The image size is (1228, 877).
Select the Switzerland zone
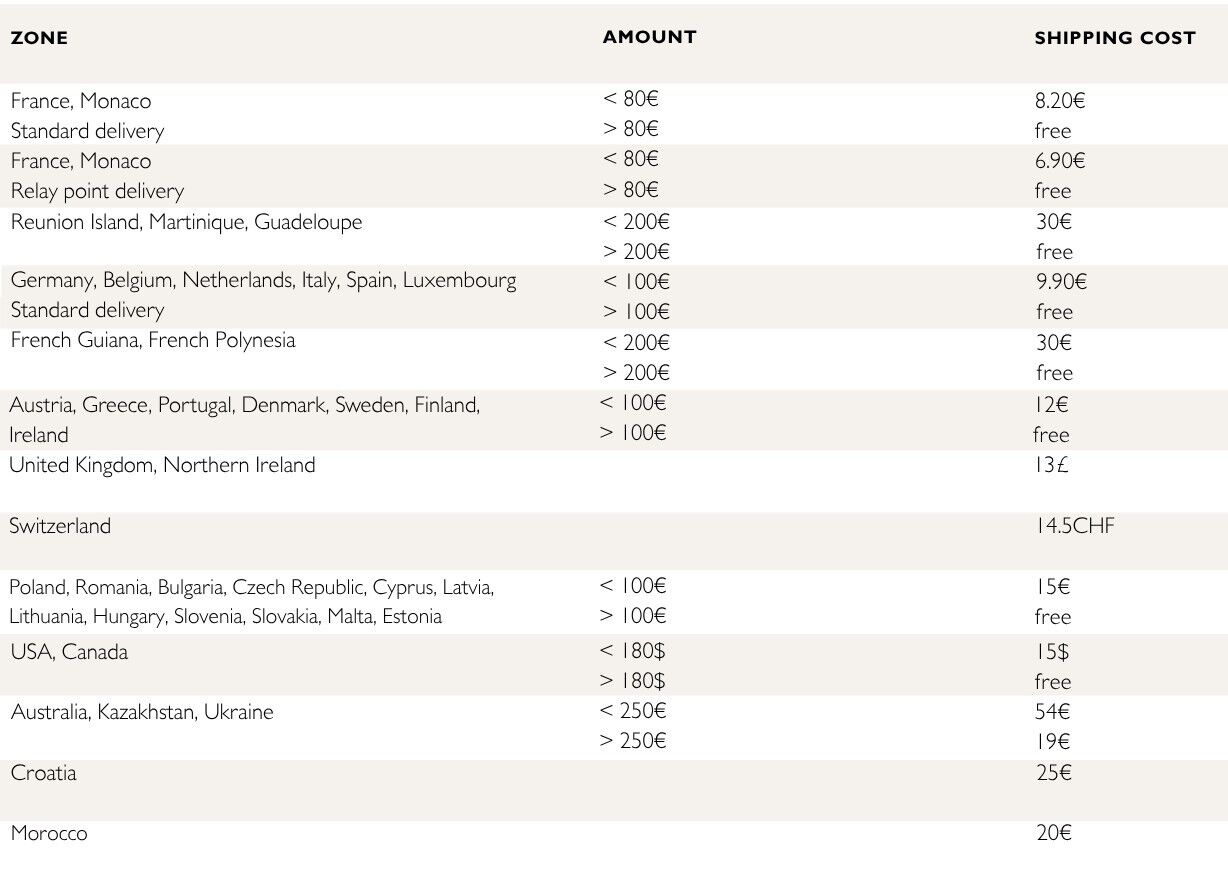tap(60, 526)
